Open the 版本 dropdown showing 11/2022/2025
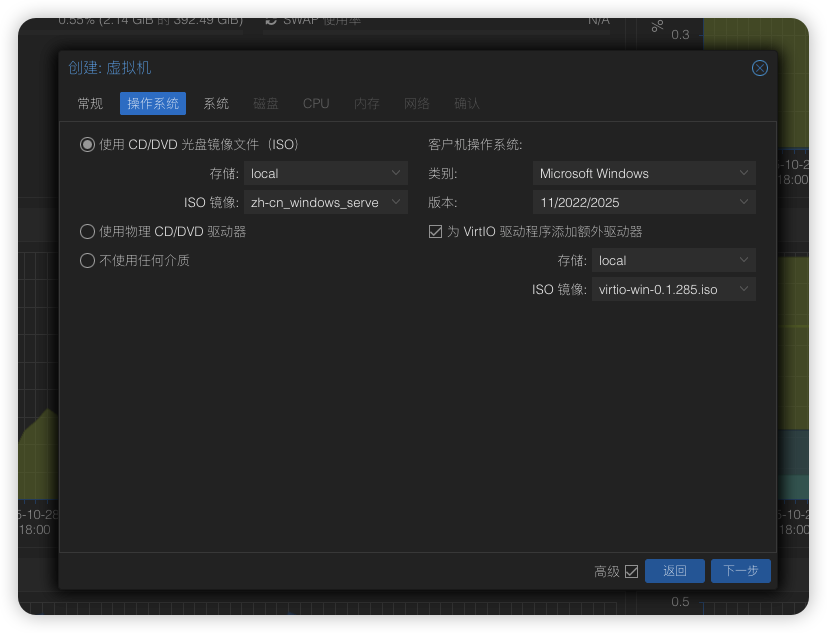This screenshot has width=827, height=633. point(643,202)
